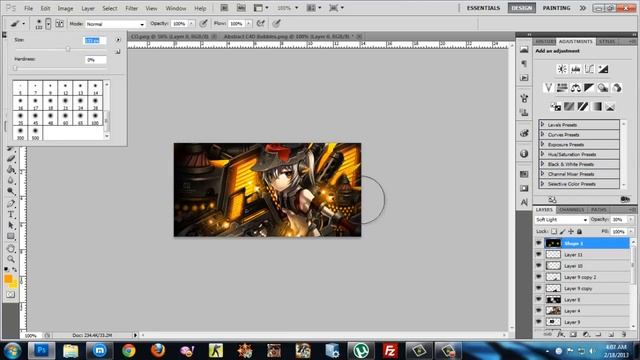Add a Levels adjustment
The width and height of the screenshot is (640, 360).
(576, 69)
